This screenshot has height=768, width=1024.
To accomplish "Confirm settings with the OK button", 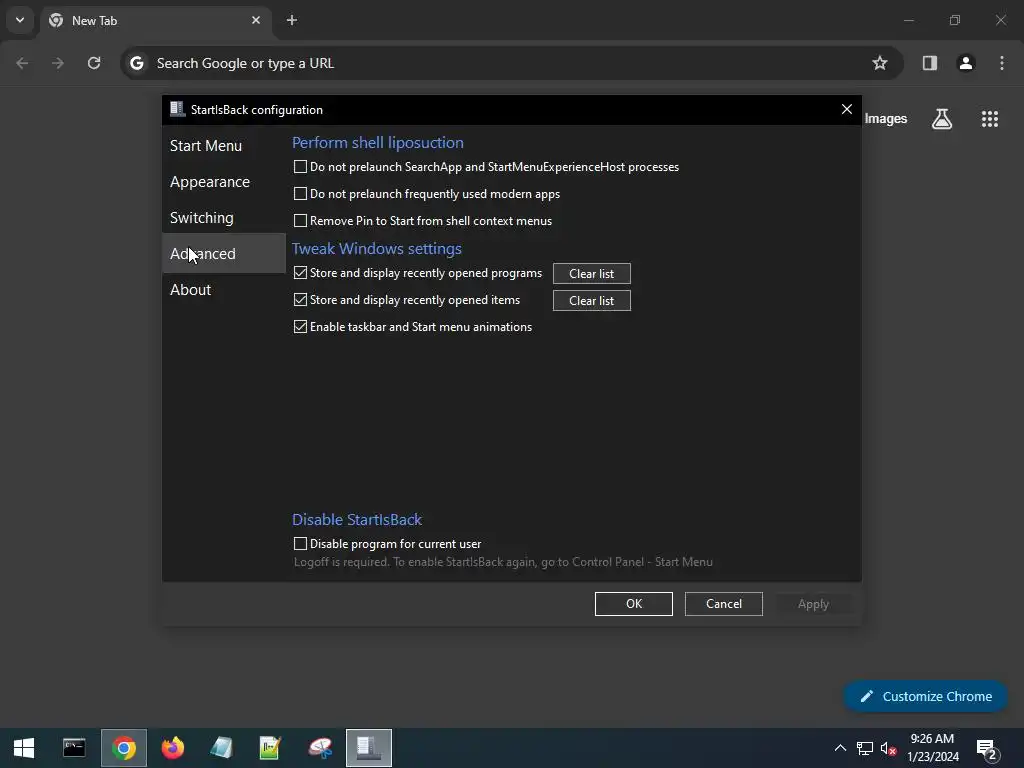I will click(x=633, y=604).
